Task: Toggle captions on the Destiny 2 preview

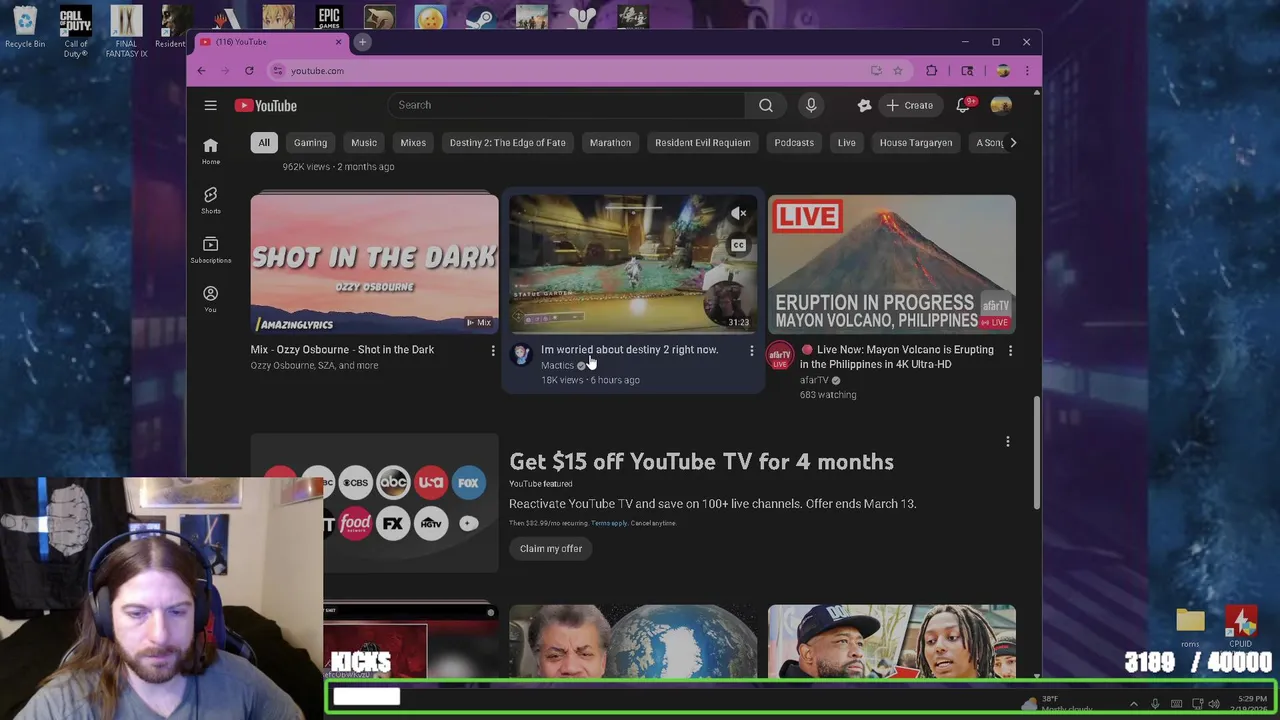Action: click(x=738, y=245)
